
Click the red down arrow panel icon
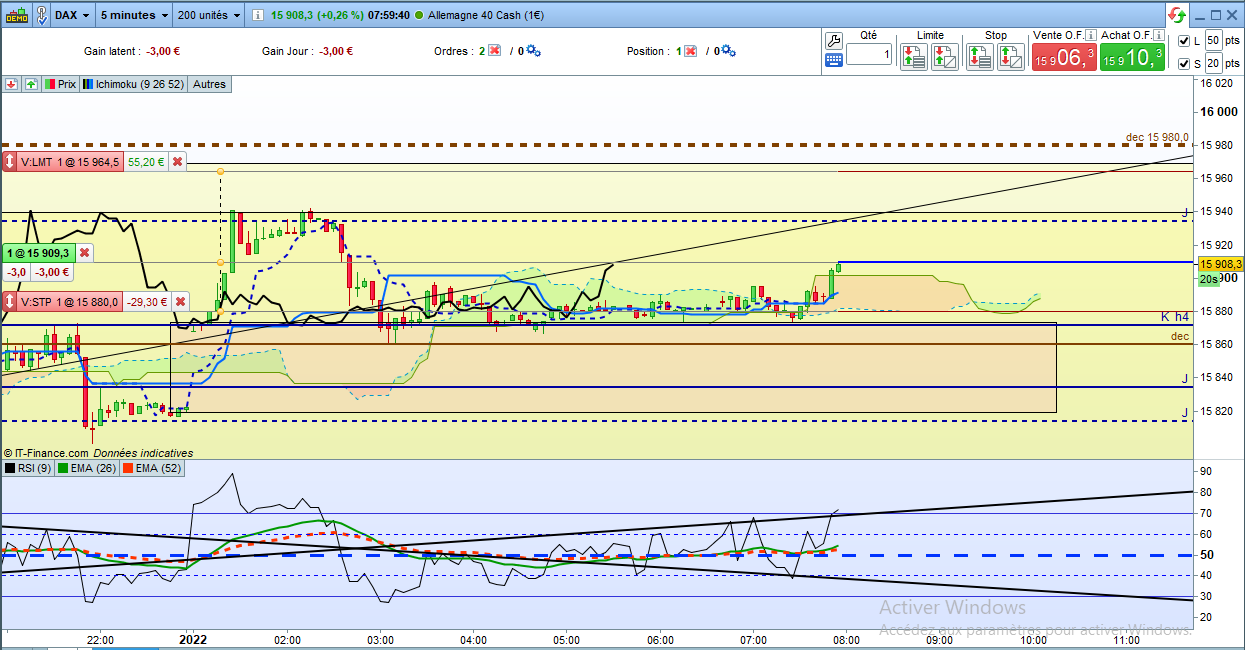(11, 85)
